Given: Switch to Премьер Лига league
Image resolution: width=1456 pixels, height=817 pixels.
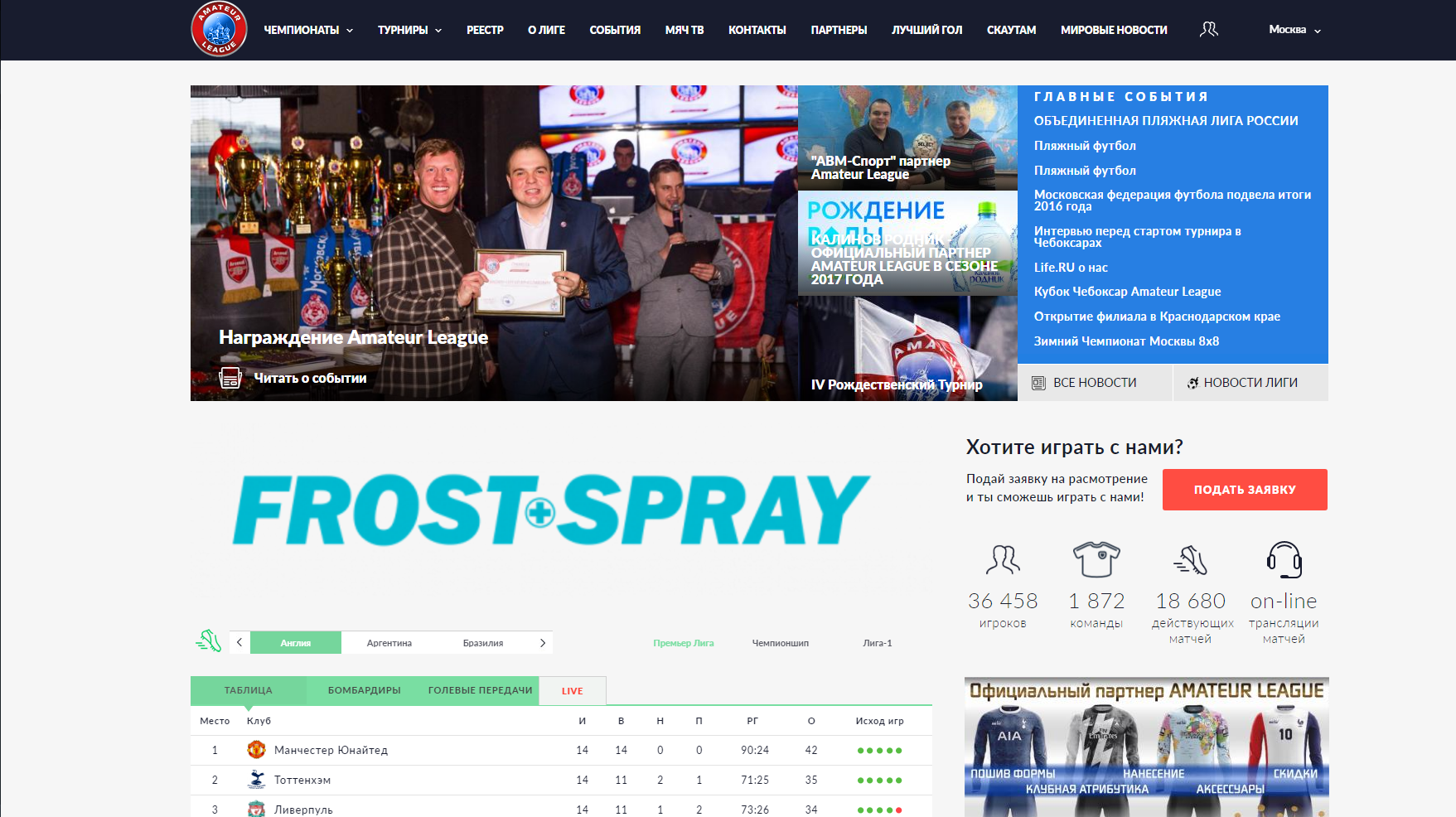Looking at the screenshot, I should click(683, 643).
